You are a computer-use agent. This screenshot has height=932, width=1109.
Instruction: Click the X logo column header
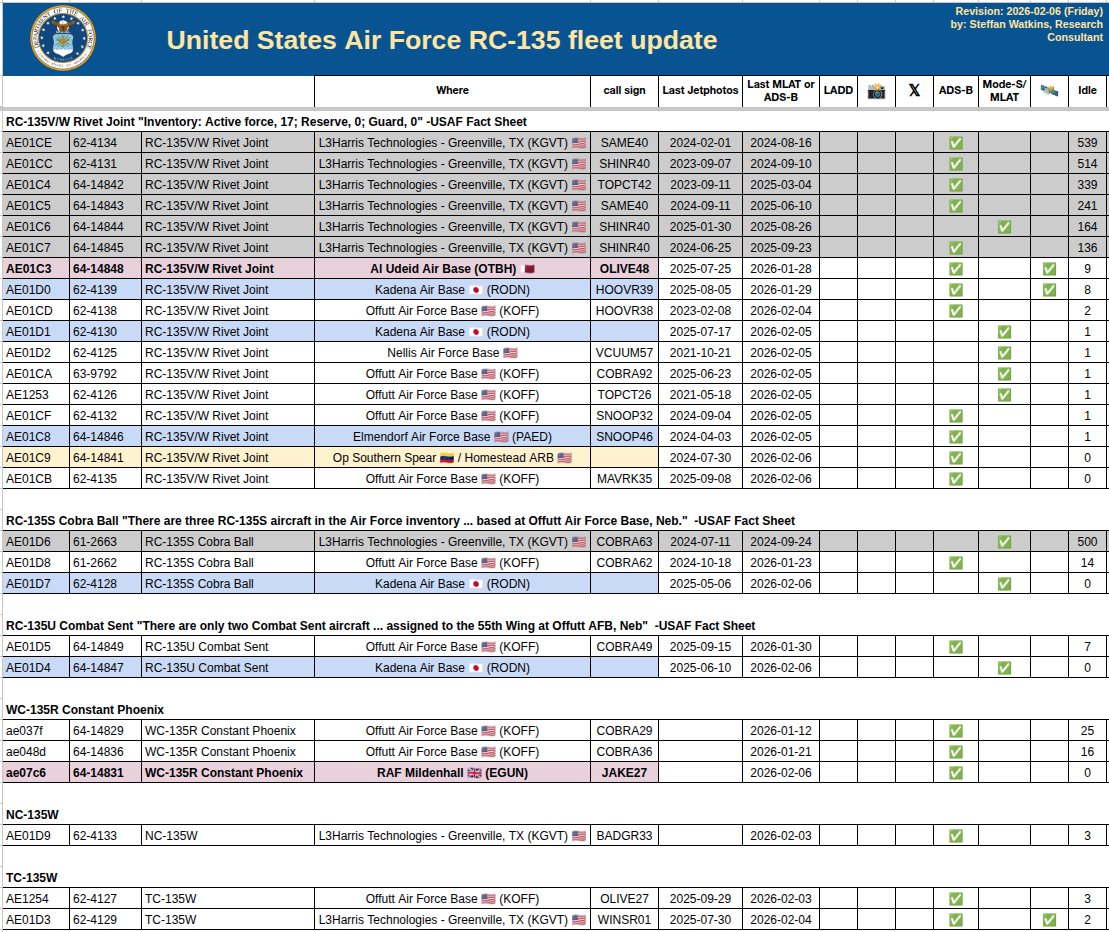(x=914, y=91)
